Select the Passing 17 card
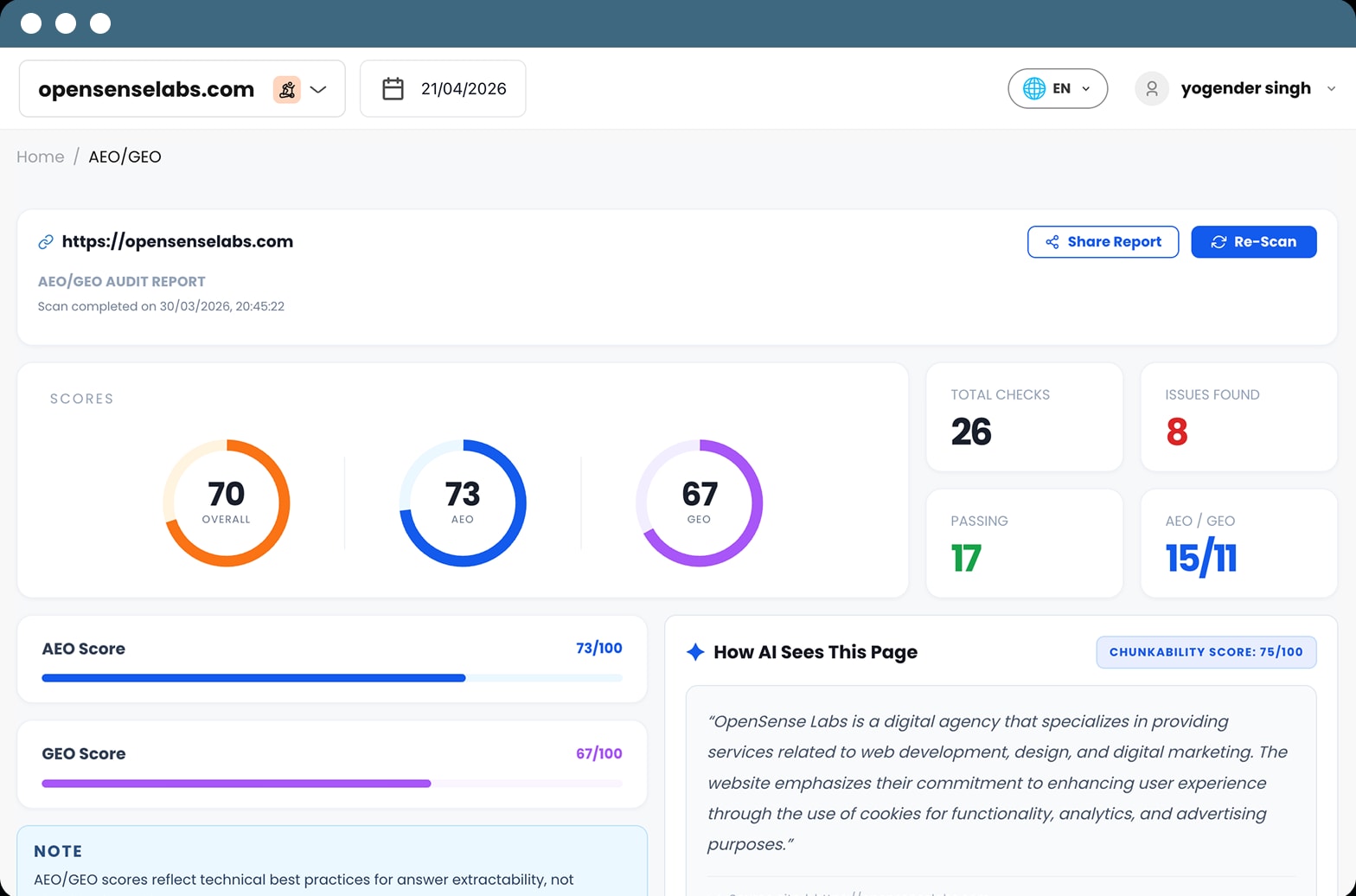Screen dimensions: 1356x896 (x=1025, y=543)
